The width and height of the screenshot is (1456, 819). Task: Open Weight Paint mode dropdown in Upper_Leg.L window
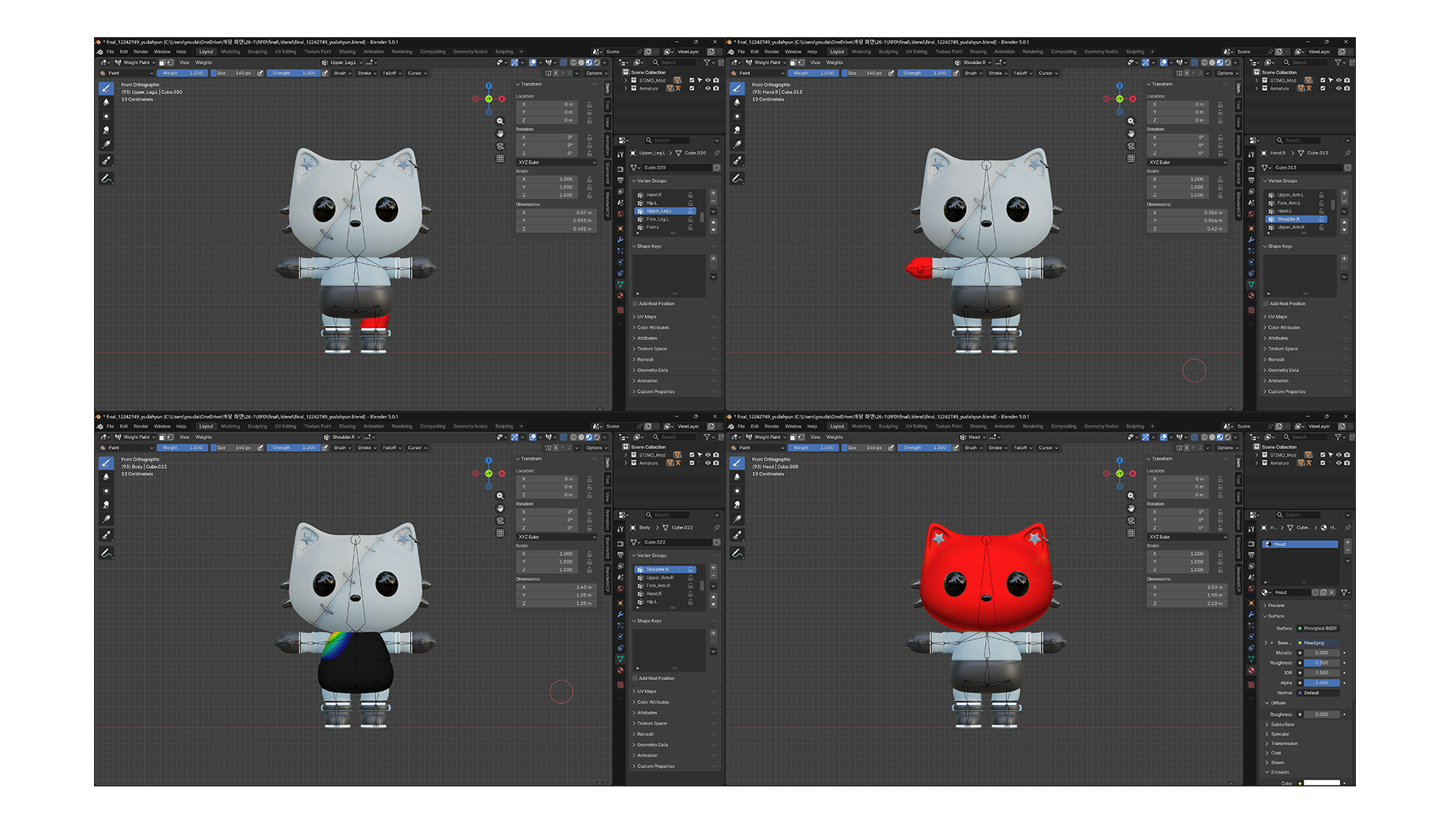(x=135, y=62)
